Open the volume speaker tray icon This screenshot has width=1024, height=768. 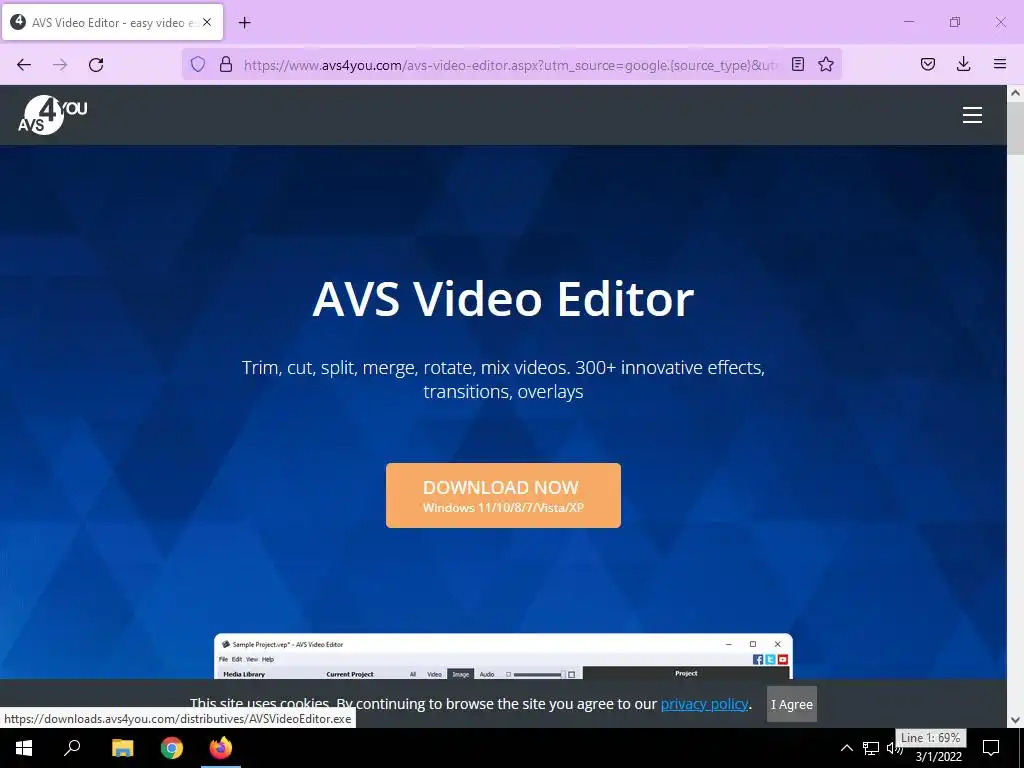[x=892, y=748]
